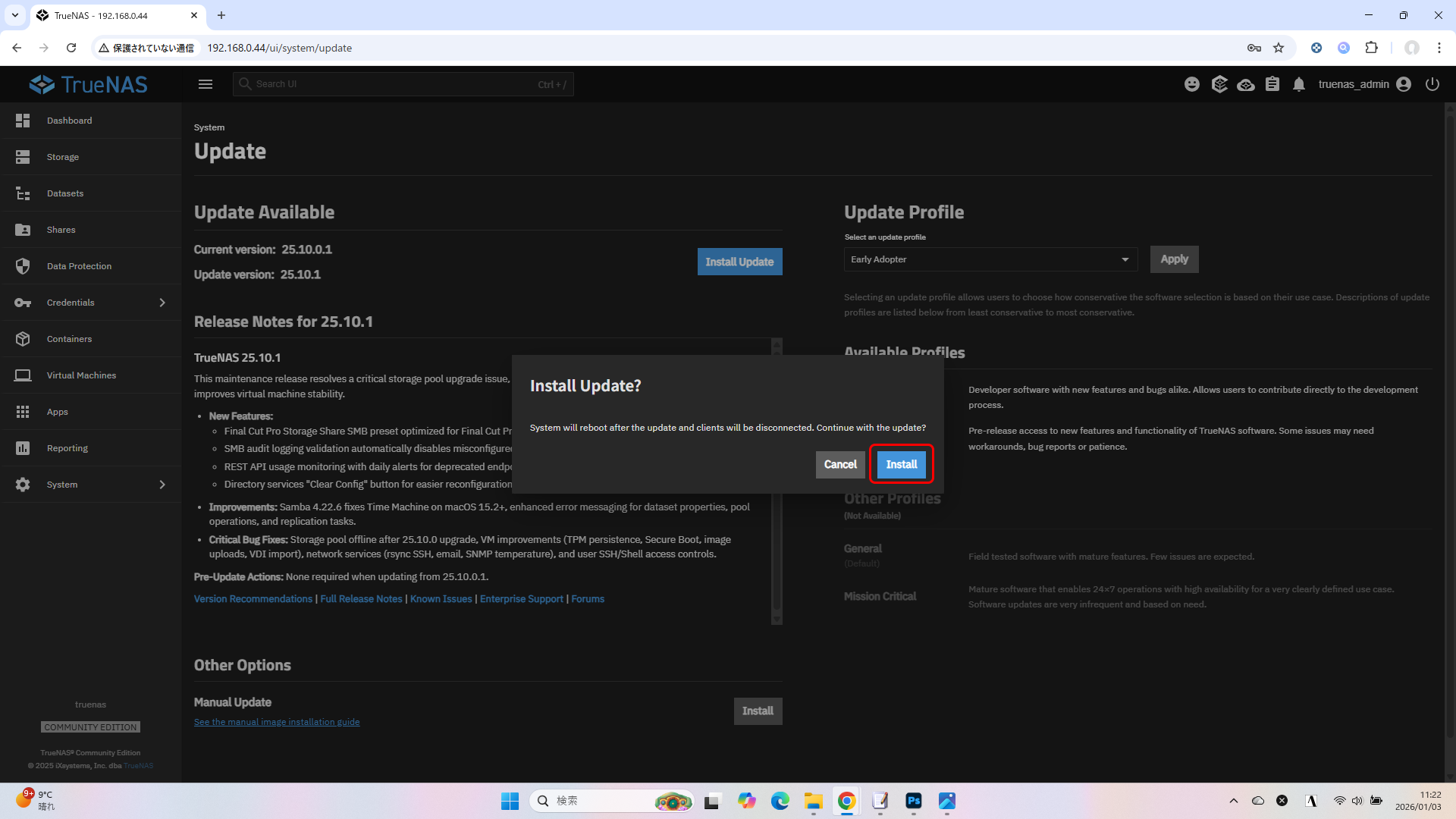
Task: Open Virtual Machines in sidebar
Action: coord(81,375)
